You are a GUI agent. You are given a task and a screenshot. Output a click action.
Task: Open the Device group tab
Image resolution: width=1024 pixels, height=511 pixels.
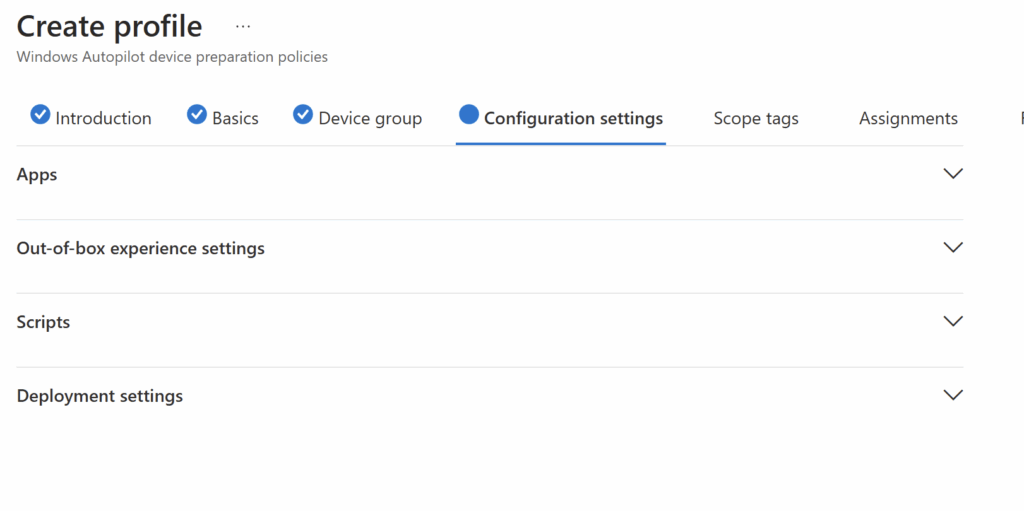point(370,118)
